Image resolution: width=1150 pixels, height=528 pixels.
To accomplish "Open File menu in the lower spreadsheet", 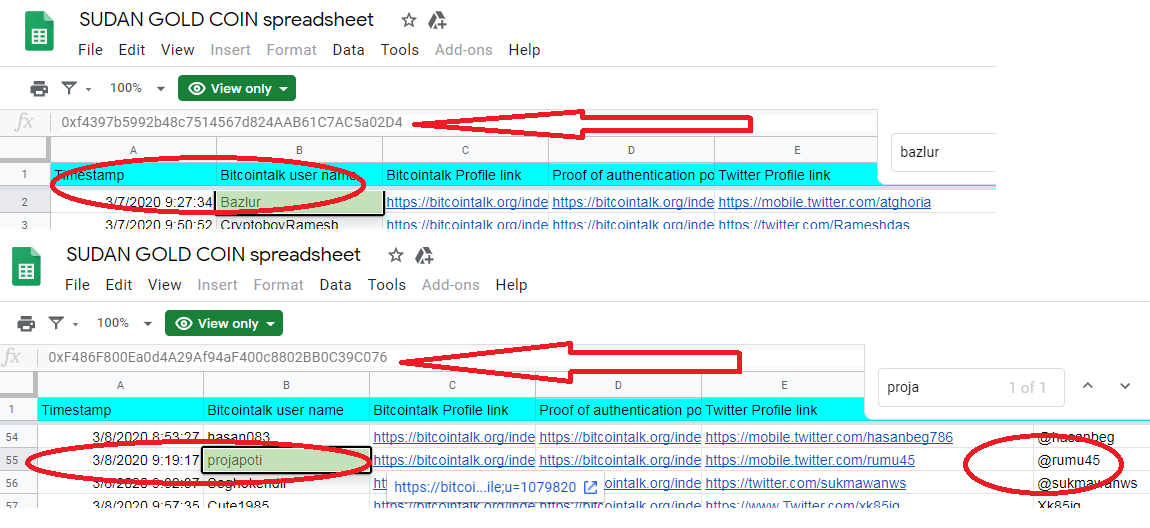I will 77,285.
